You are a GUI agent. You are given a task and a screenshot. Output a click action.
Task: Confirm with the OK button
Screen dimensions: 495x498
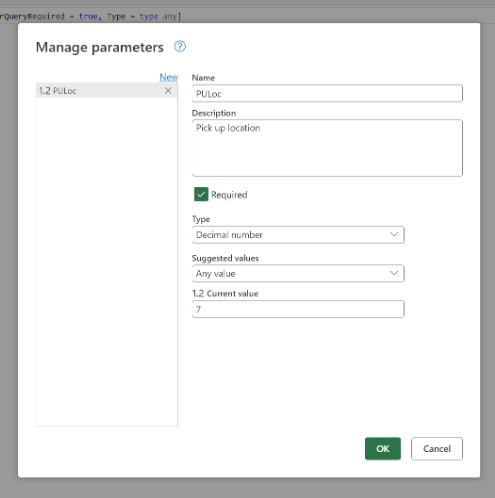click(383, 449)
